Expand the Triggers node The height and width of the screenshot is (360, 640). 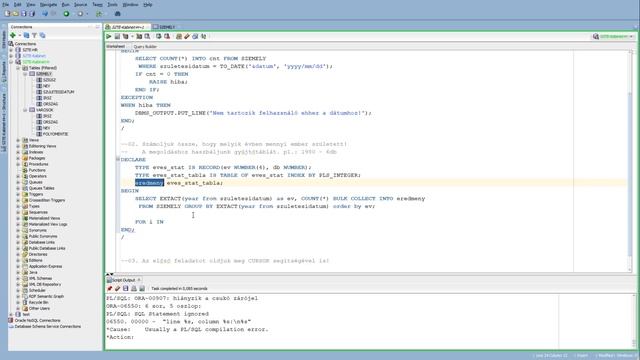tap(18, 194)
